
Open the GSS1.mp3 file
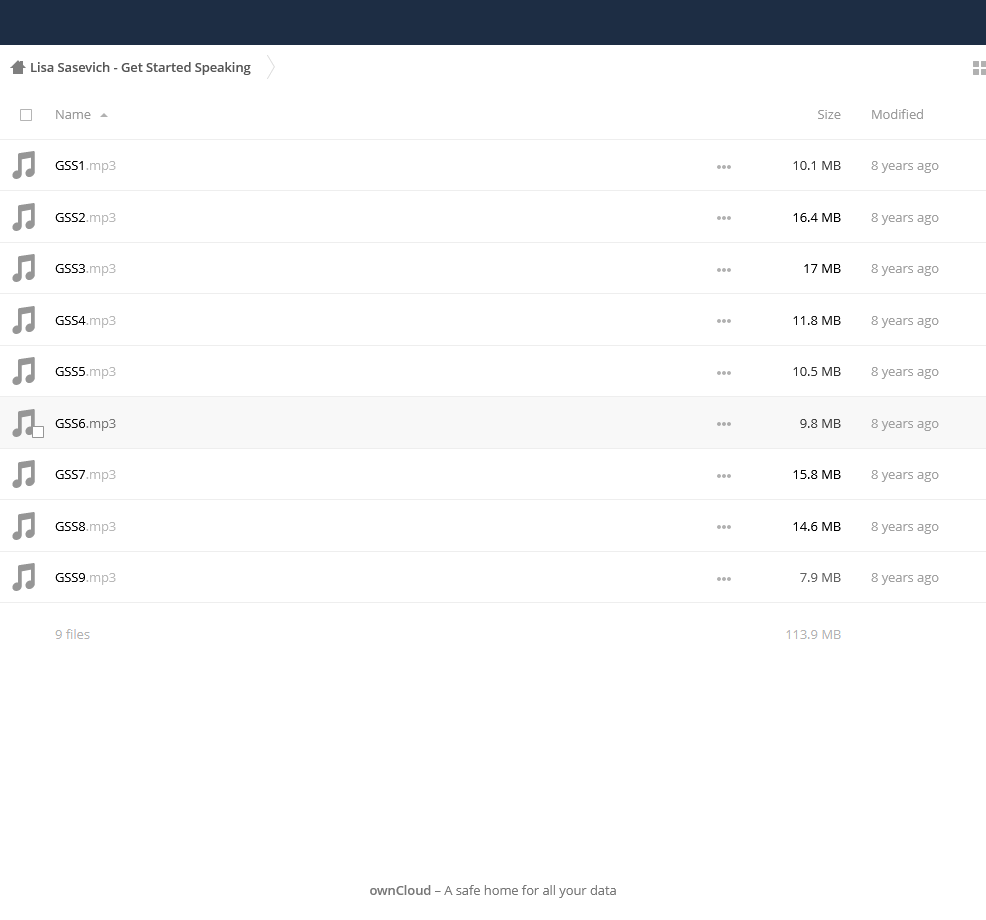click(86, 165)
